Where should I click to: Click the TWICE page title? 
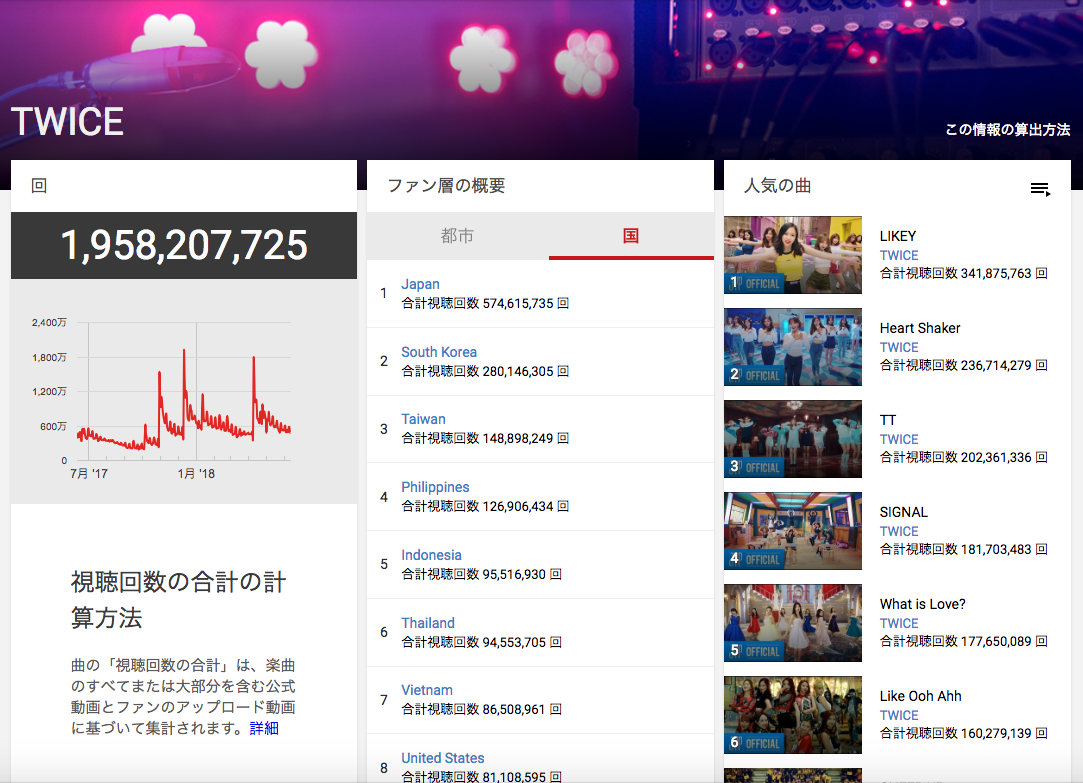pos(67,122)
